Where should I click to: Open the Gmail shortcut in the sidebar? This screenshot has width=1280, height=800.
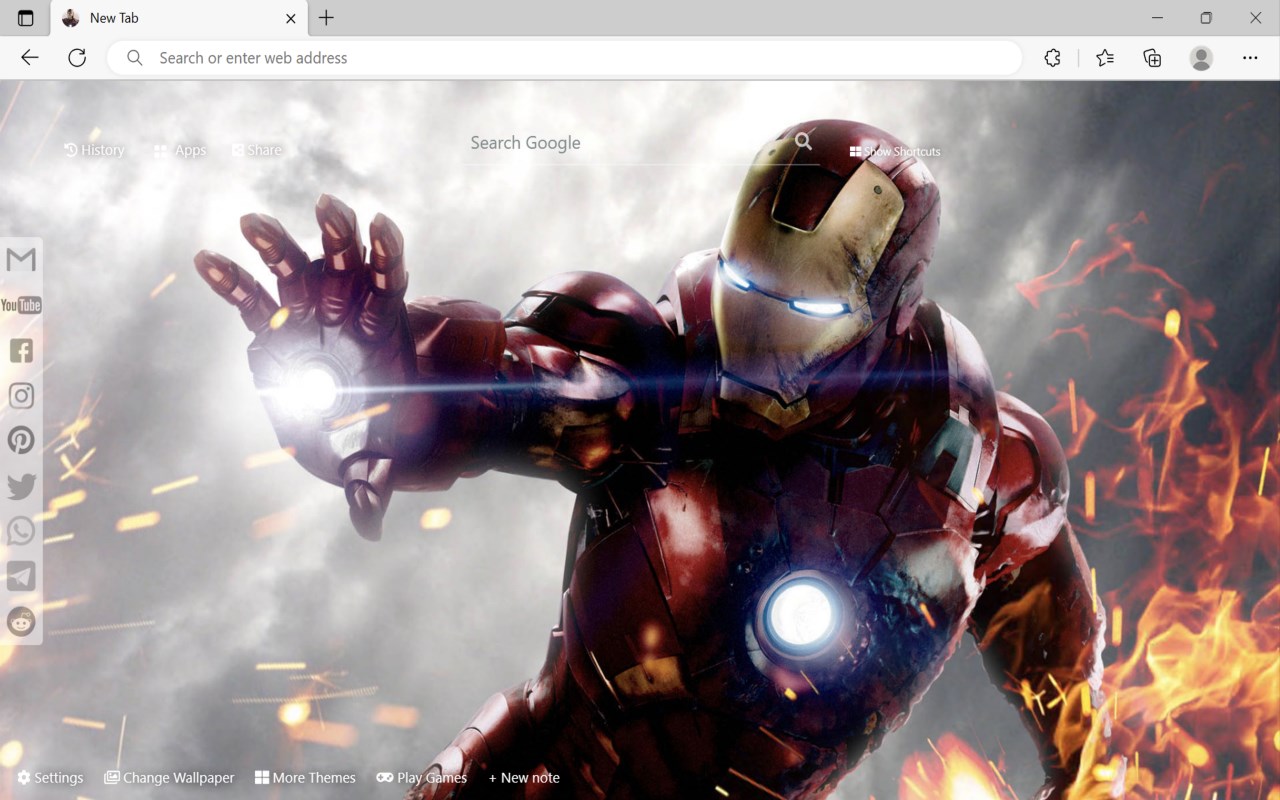click(21, 260)
